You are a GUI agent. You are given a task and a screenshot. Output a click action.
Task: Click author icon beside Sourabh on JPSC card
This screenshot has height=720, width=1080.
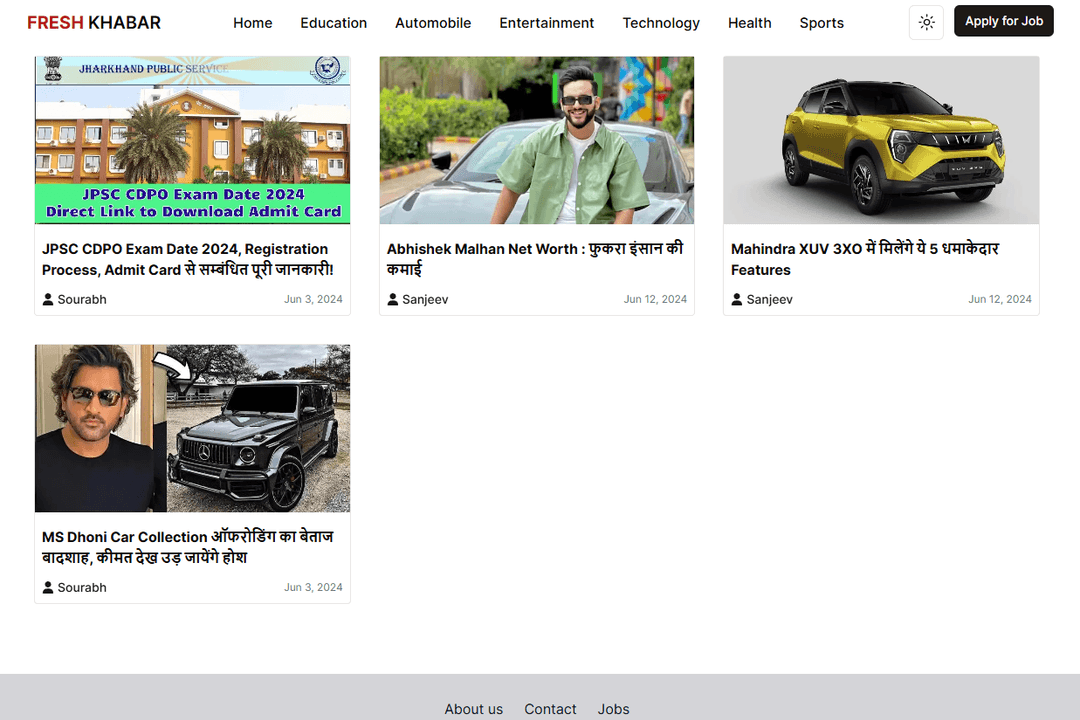[x=48, y=299]
